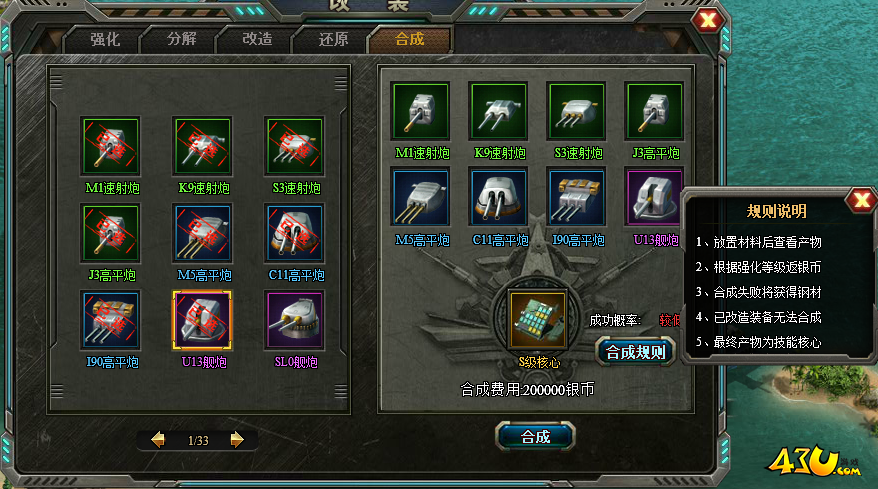
Task: Click the S级核心 product icon
Action: [538, 319]
